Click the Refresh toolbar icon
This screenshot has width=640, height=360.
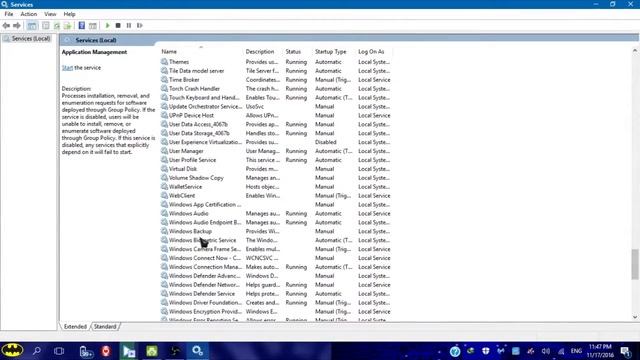[57, 25]
